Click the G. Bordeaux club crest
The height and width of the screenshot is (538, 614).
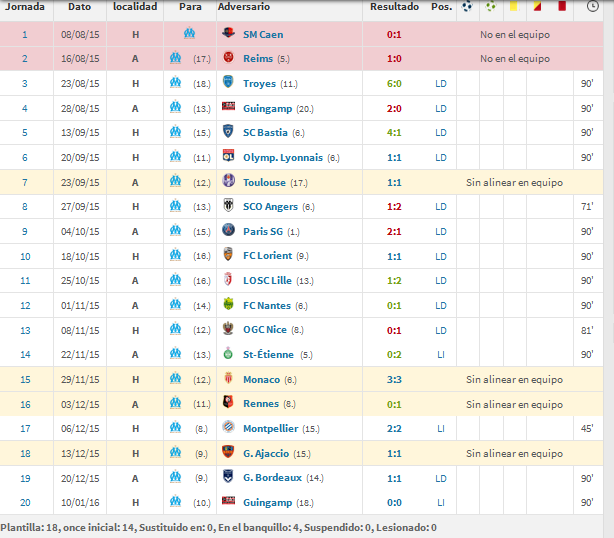(x=228, y=477)
